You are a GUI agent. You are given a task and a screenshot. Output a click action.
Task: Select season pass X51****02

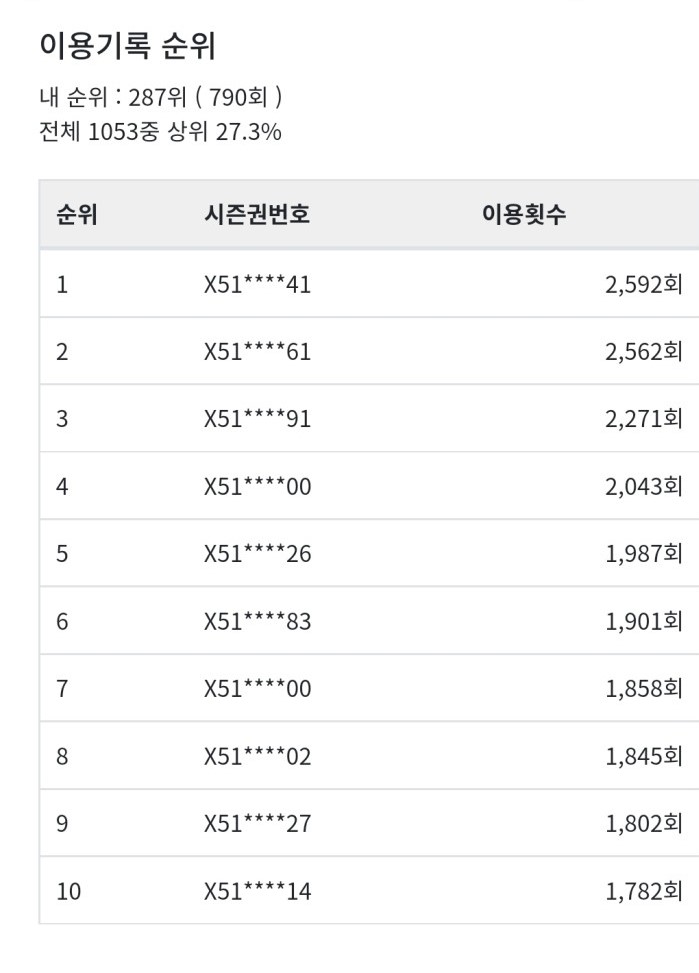258,756
